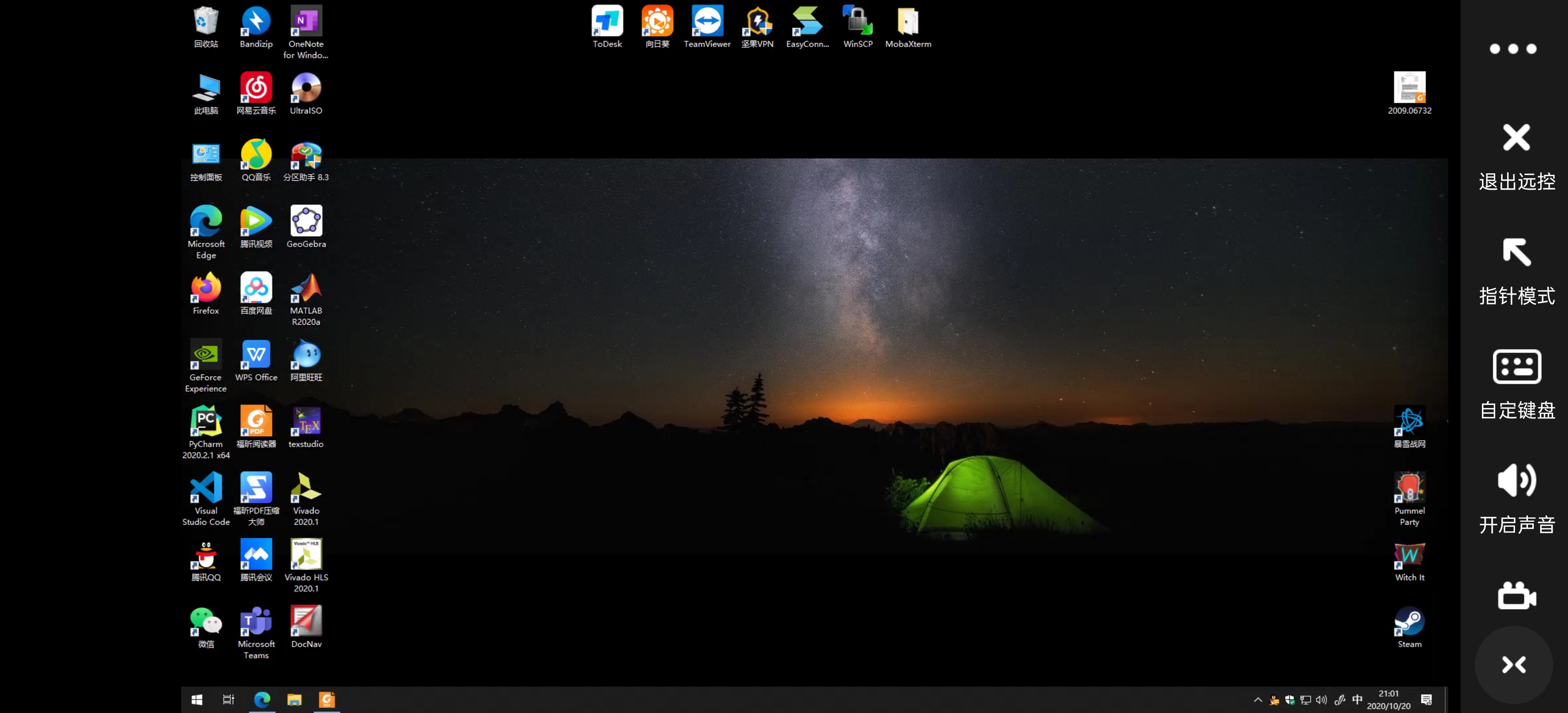Launch QQ音乐 from the desktop
The height and width of the screenshot is (713, 1568).
(256, 160)
